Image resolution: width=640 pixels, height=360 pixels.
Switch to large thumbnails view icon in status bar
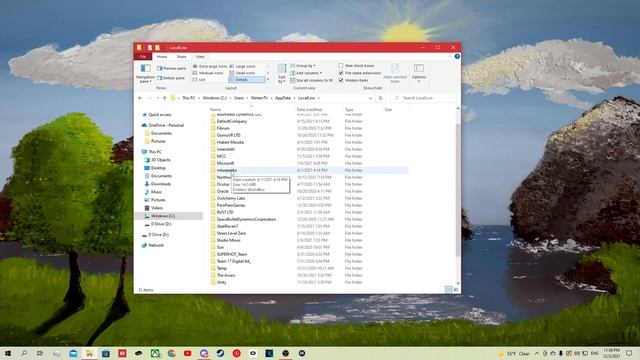pyautogui.click(x=456, y=289)
